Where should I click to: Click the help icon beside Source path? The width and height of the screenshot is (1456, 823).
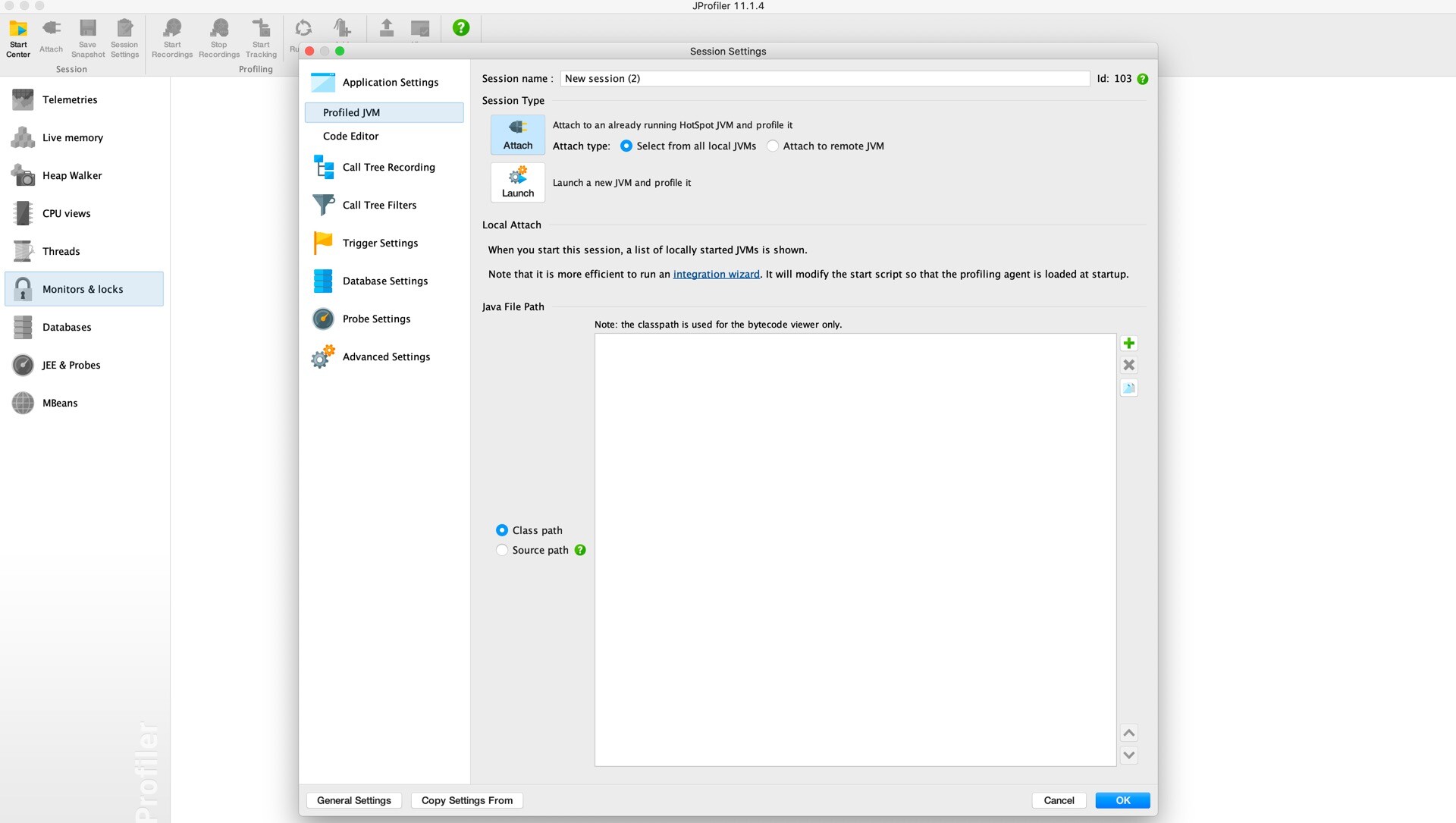(580, 550)
